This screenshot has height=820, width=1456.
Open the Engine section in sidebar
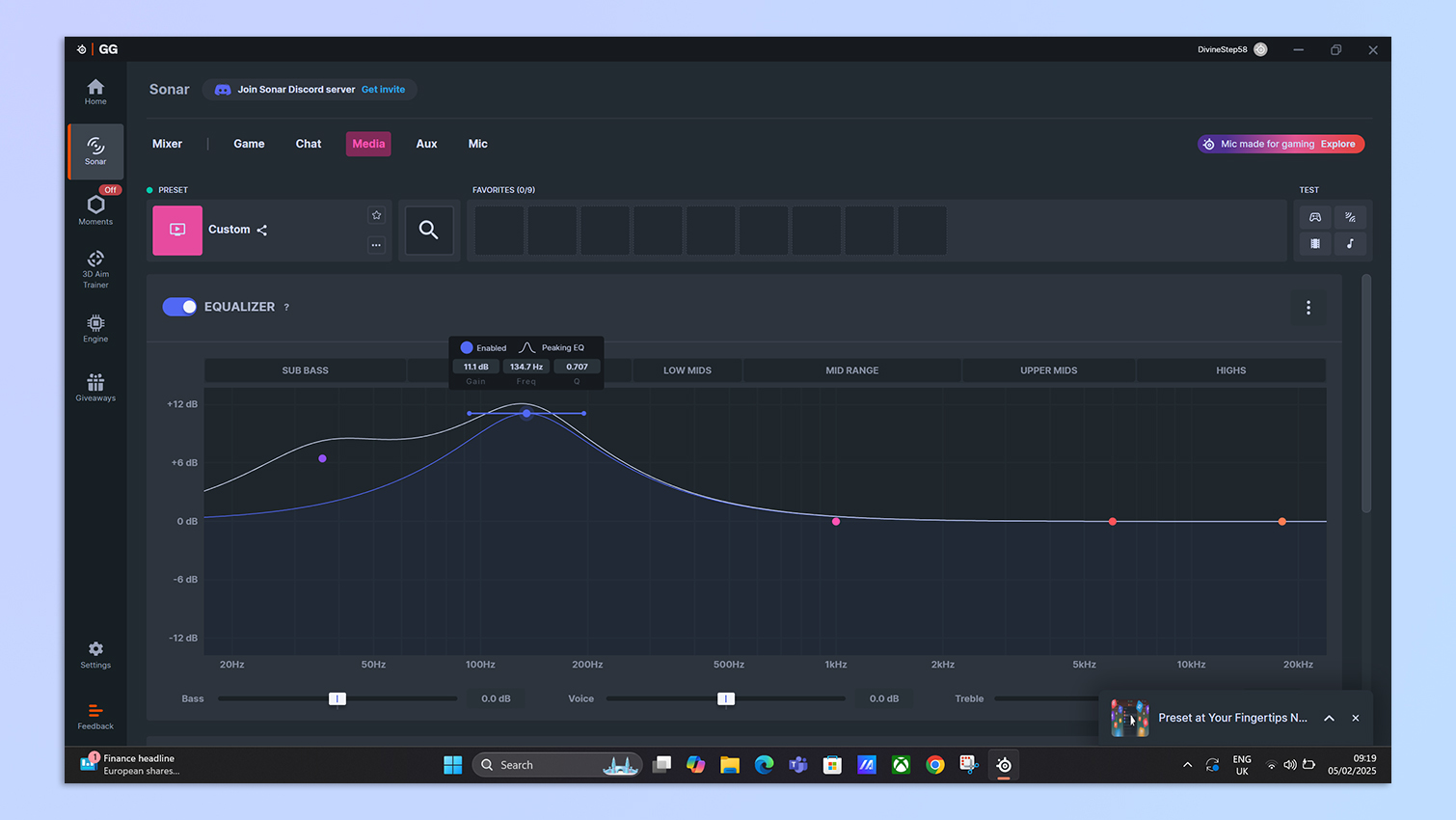point(95,328)
